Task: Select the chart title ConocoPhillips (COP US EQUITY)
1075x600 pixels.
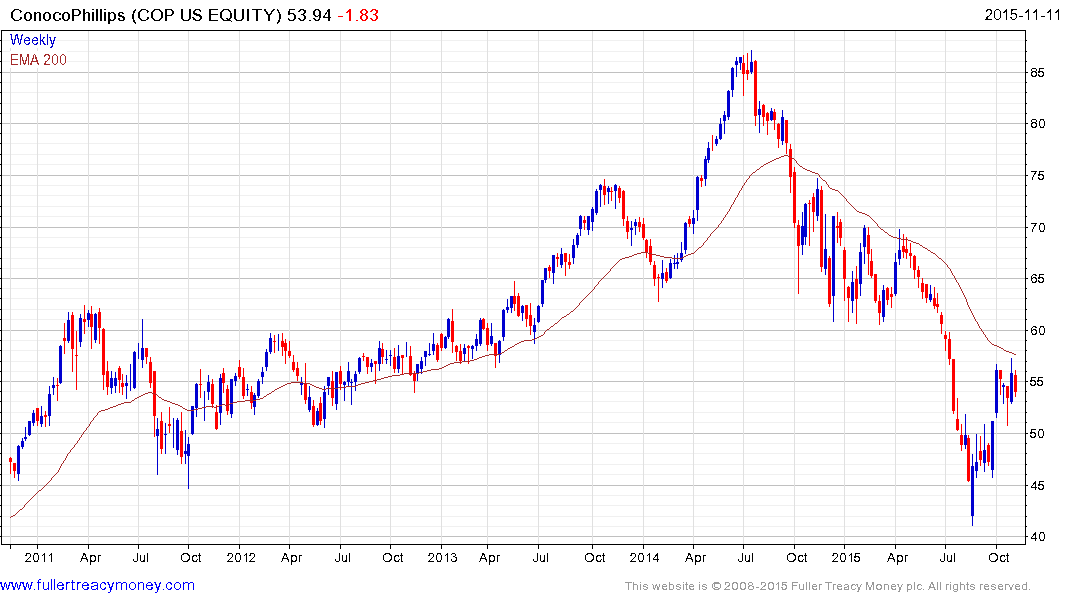Action: coord(145,15)
